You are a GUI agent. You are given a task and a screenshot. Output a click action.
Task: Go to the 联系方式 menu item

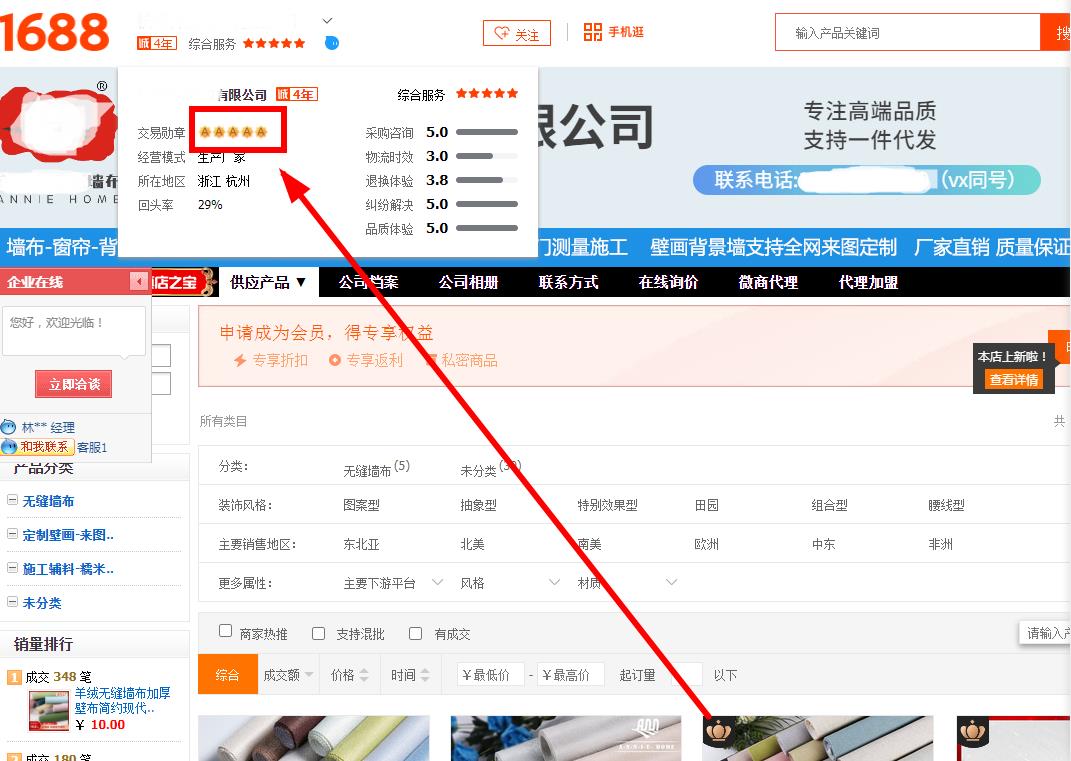[568, 283]
